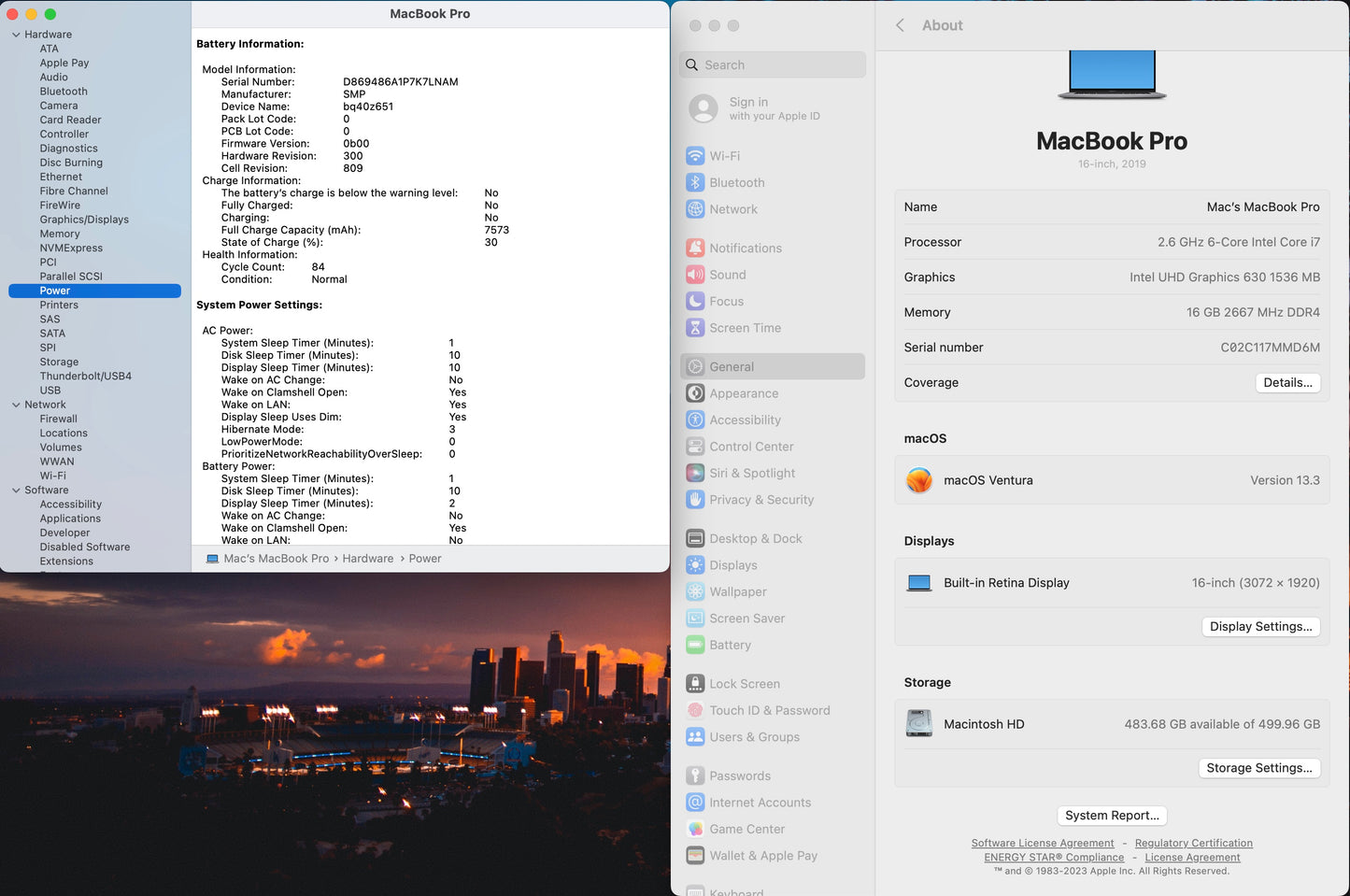Open the Battery icon in Settings sidebar
This screenshot has width=1350, height=896.
(x=695, y=646)
